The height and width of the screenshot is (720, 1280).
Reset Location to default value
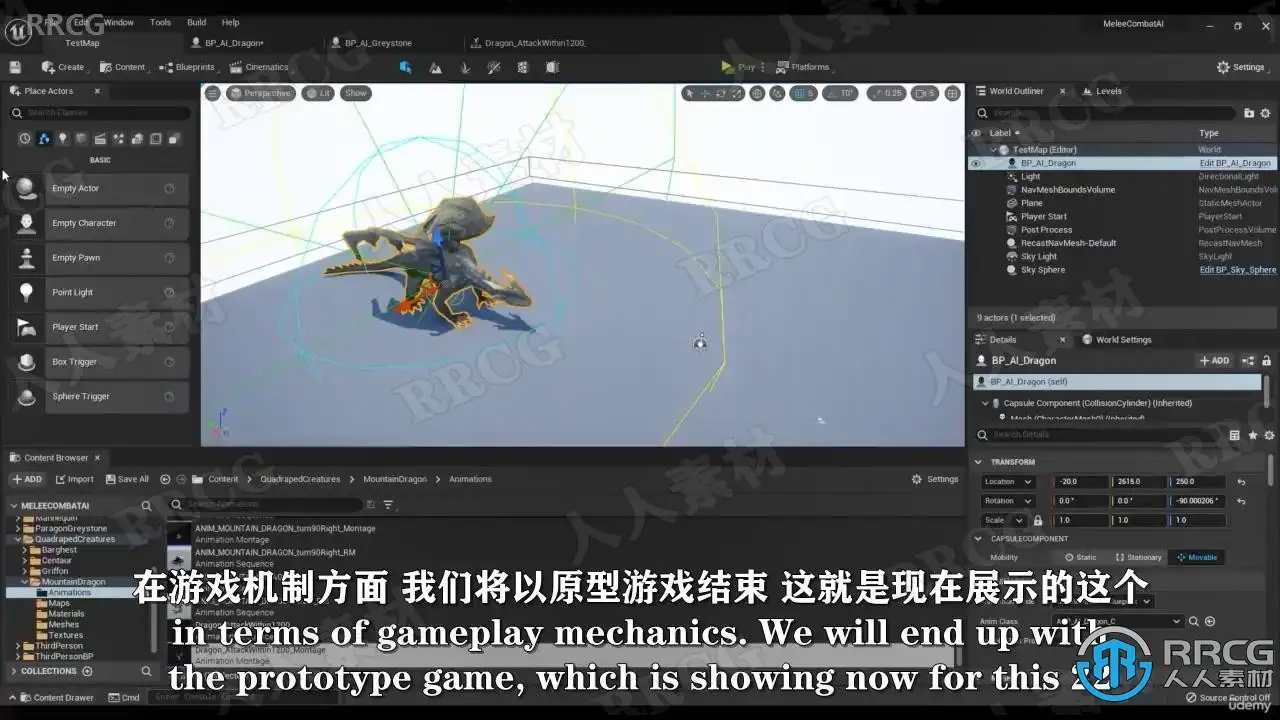pyautogui.click(x=1241, y=481)
